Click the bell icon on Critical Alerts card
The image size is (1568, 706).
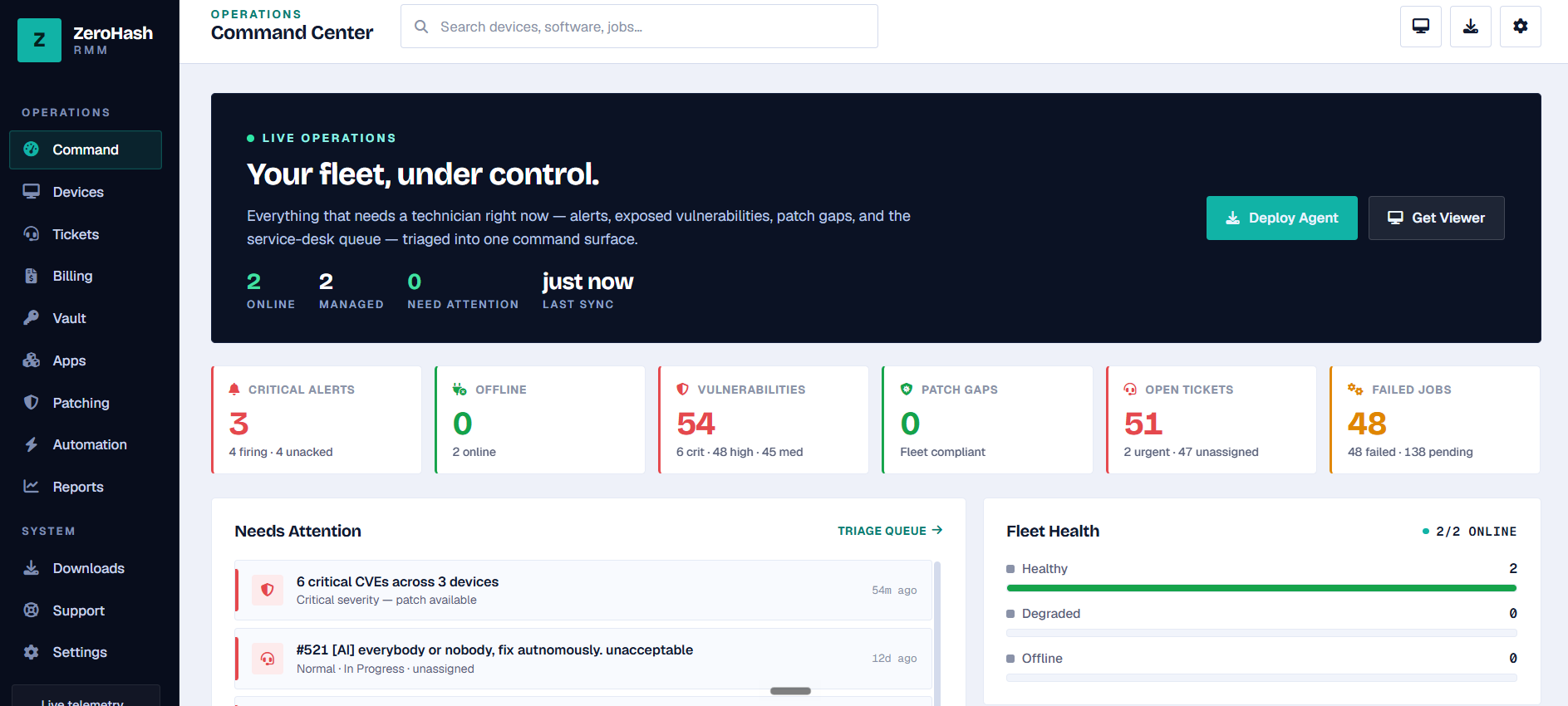point(234,389)
